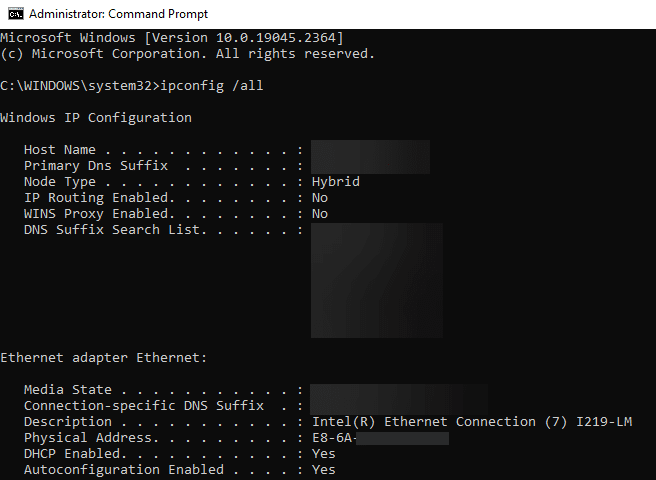Screen dimensions: 656x480
Task: Click the Autoconfiguration Enabled Yes value
Action: click(x=323, y=470)
